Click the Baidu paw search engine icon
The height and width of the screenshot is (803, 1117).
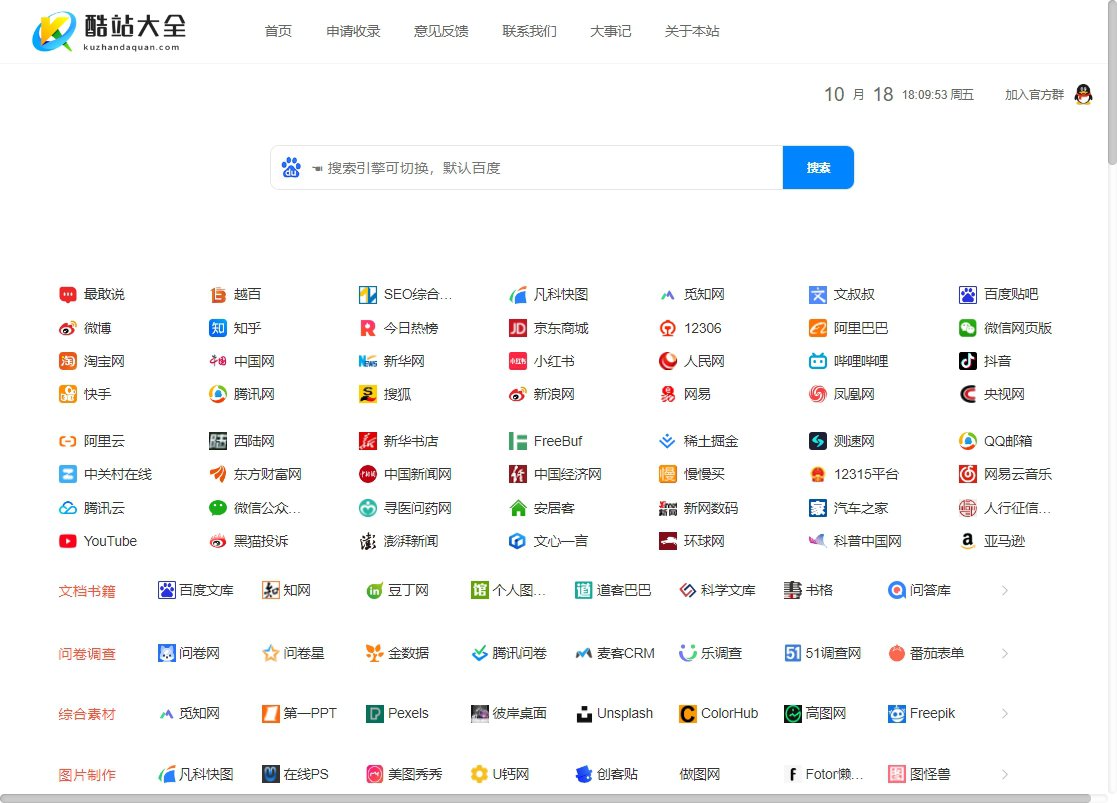click(x=291, y=167)
